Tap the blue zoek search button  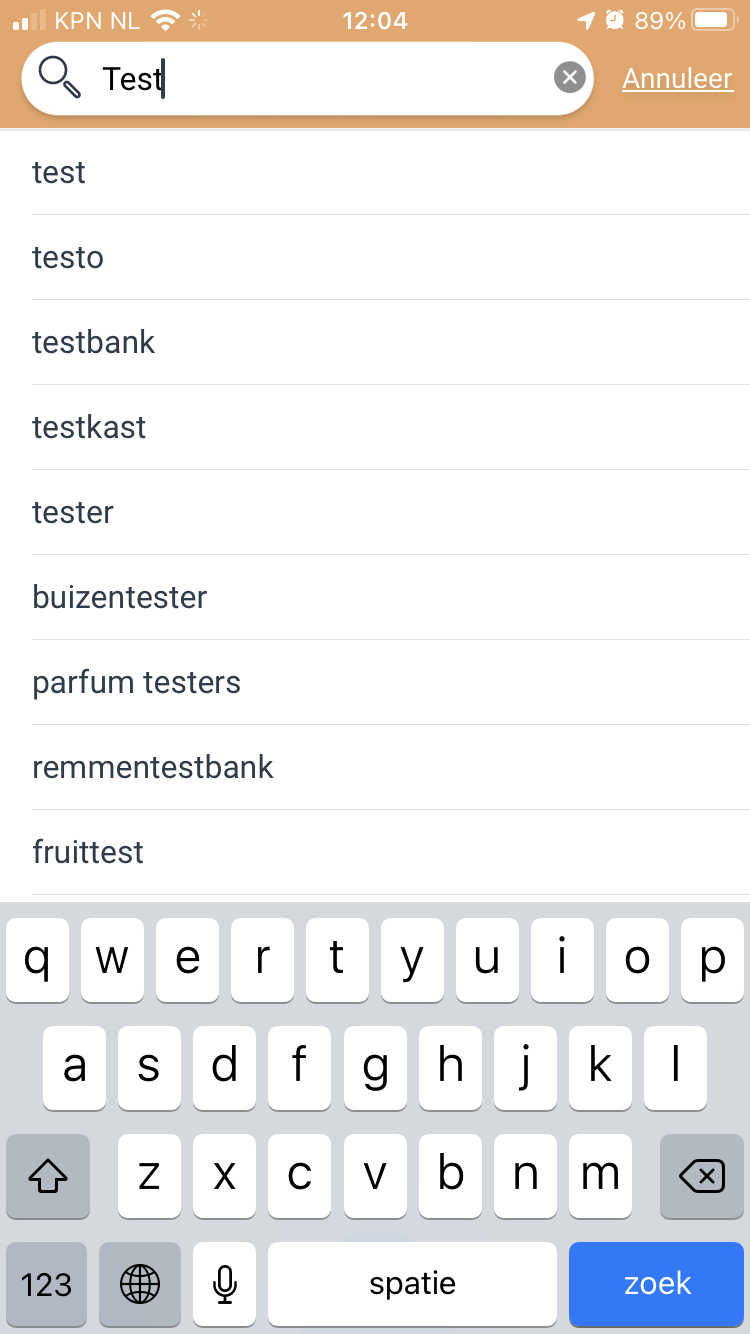(x=657, y=1284)
